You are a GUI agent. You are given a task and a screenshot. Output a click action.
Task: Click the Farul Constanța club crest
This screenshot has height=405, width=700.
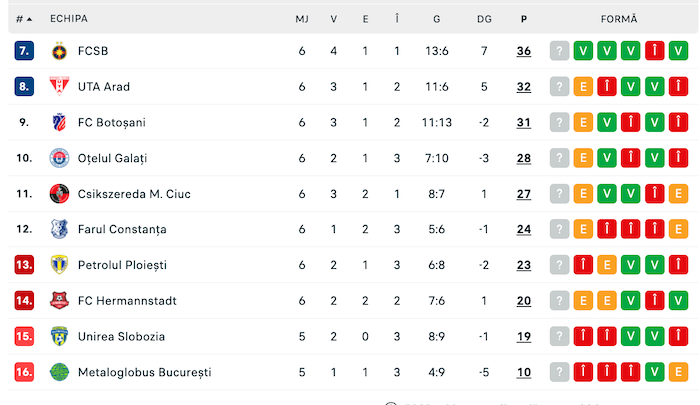coord(58,229)
